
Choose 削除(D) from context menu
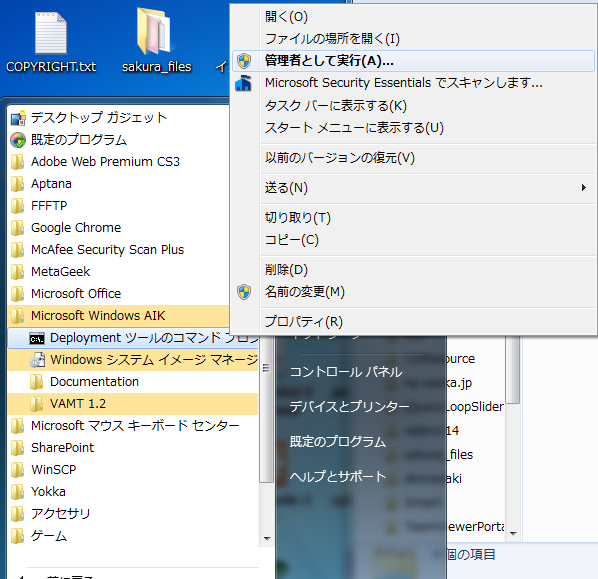click(413, 270)
